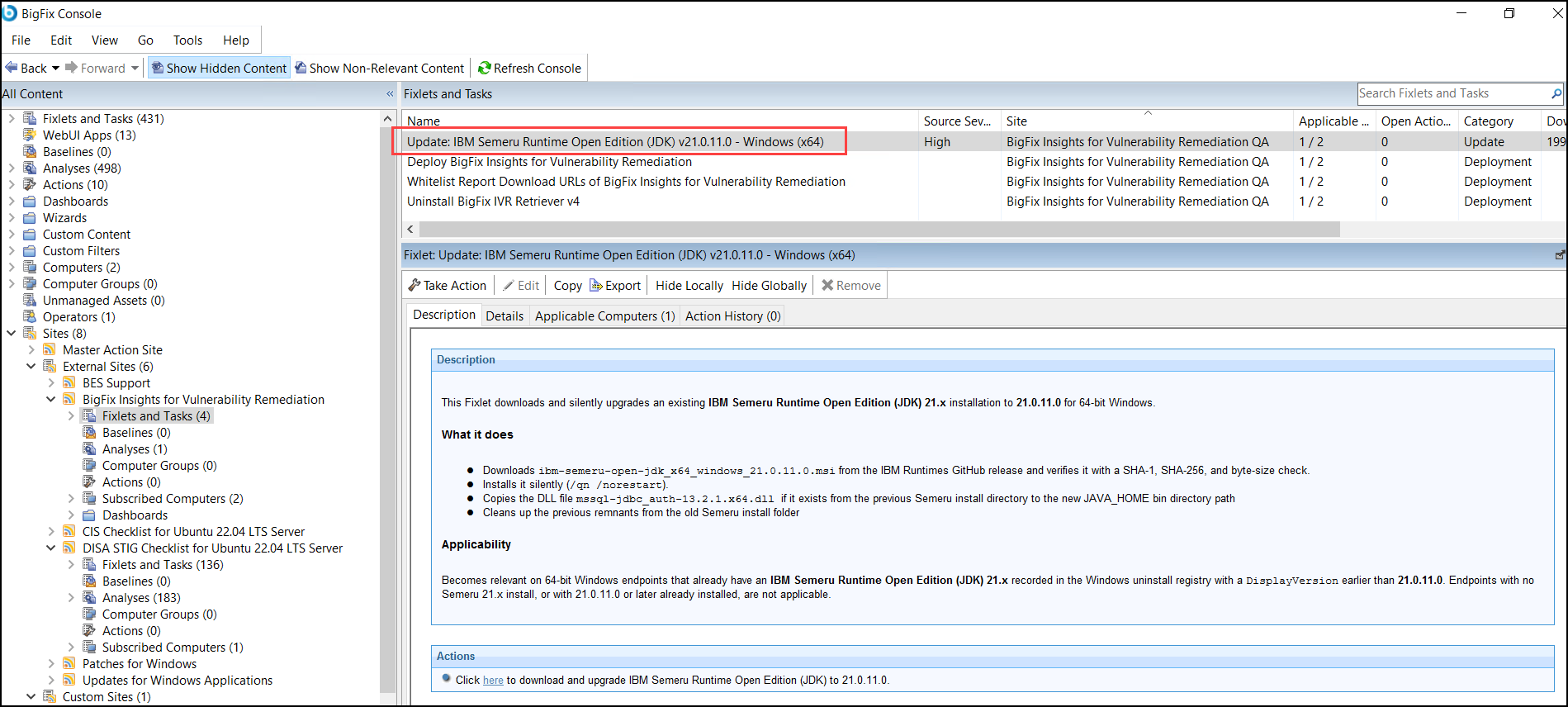Screen dimensions: 1568x707
Task: Toggle Show Non-Relevant Content
Action: [380, 68]
